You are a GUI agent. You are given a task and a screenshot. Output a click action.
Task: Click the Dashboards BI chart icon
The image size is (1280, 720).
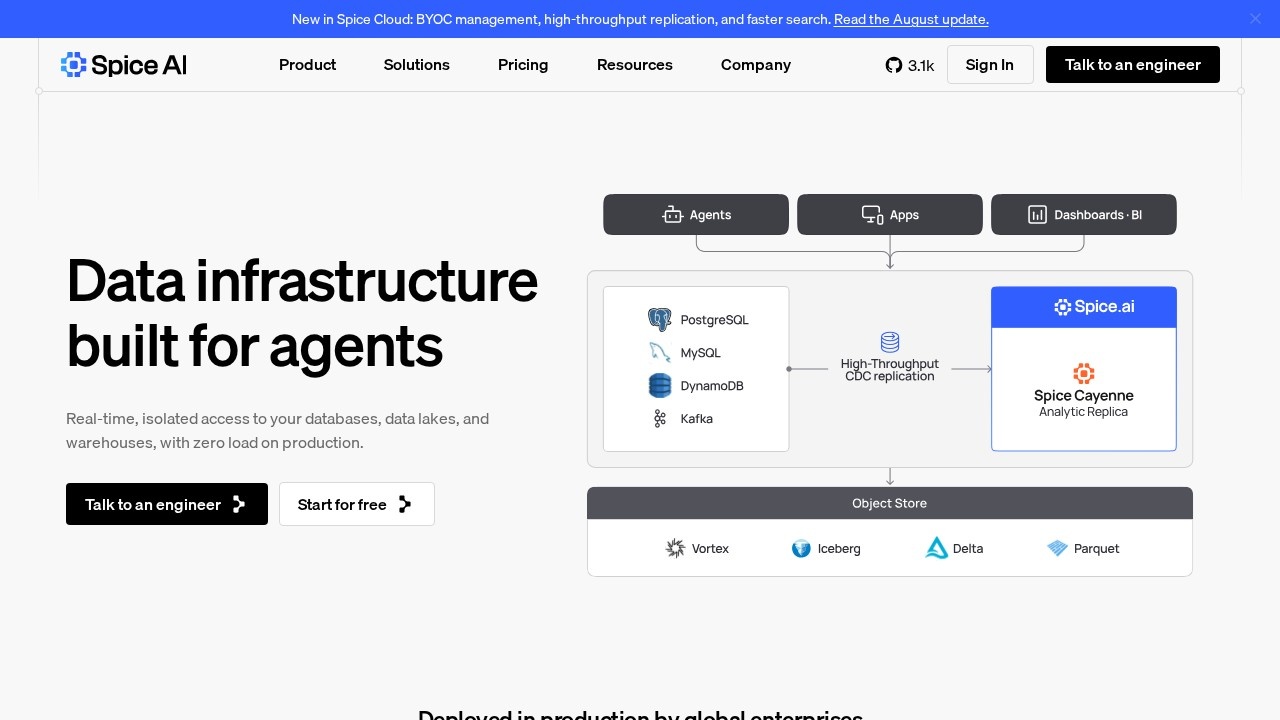(1037, 215)
